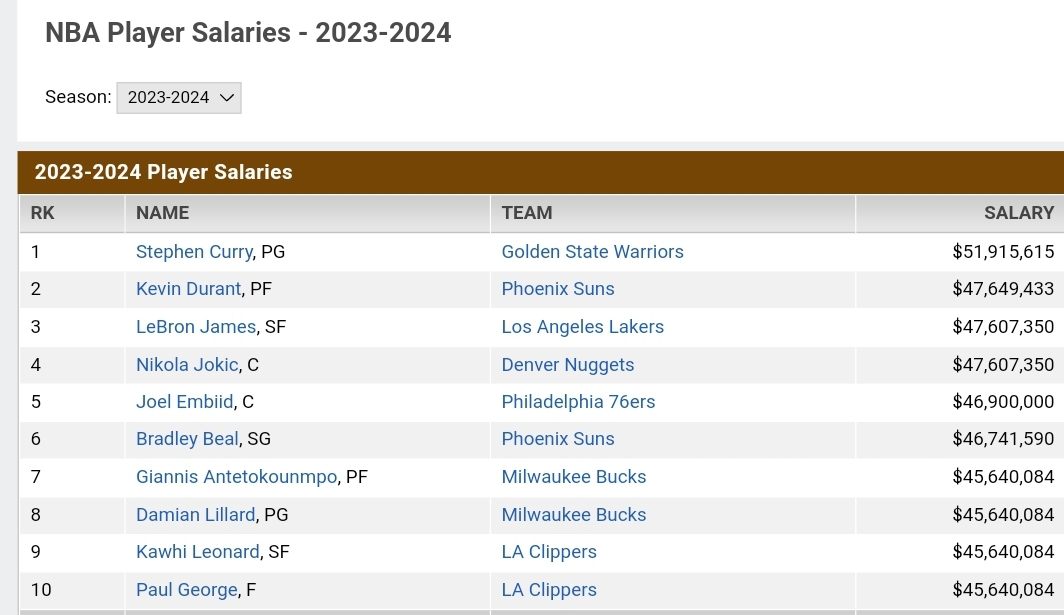Click Bradley Beal's name link
Screen dimensions: 1064x615
pos(187,439)
